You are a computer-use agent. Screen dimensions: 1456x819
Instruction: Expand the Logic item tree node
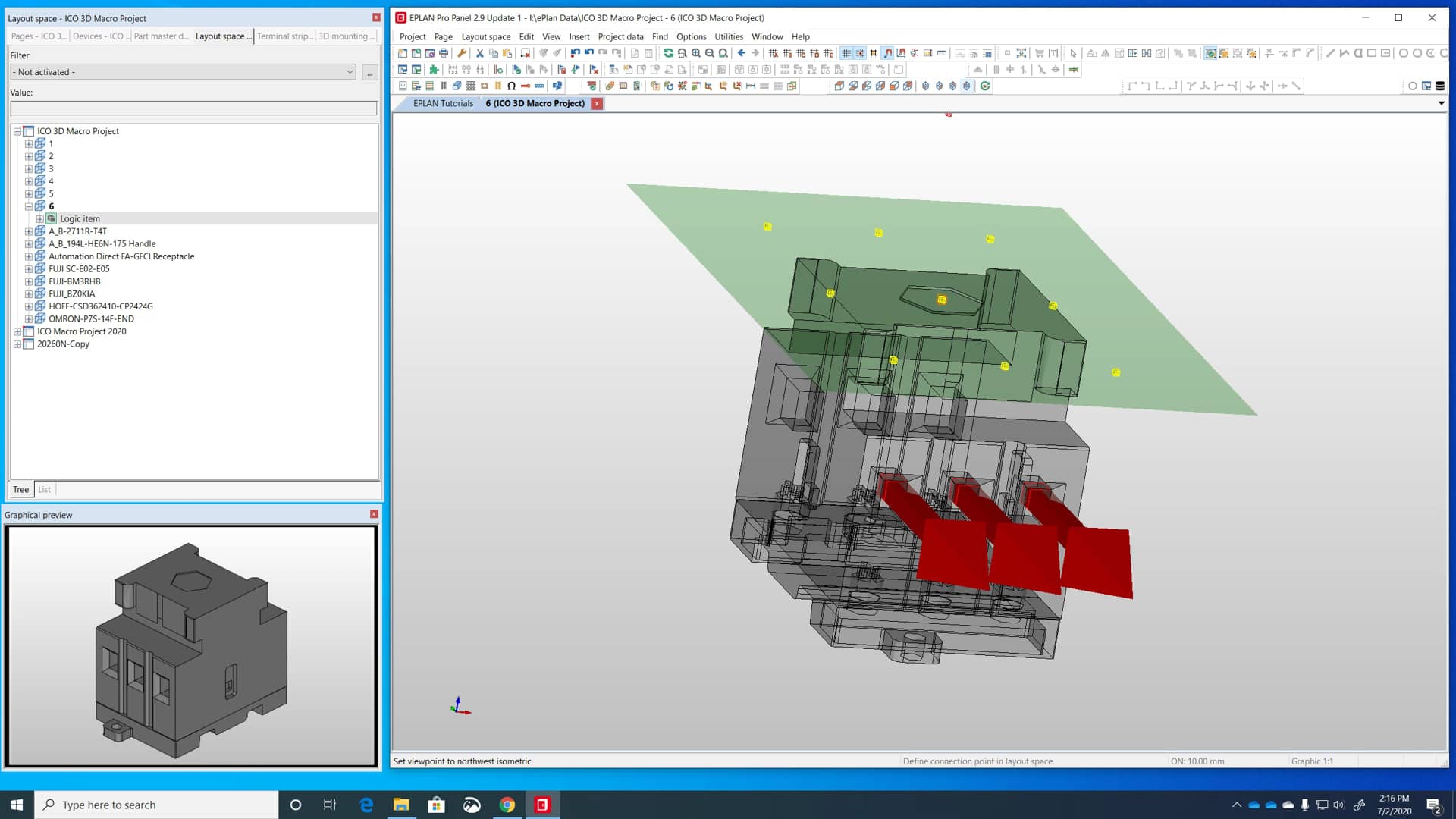[x=40, y=219]
